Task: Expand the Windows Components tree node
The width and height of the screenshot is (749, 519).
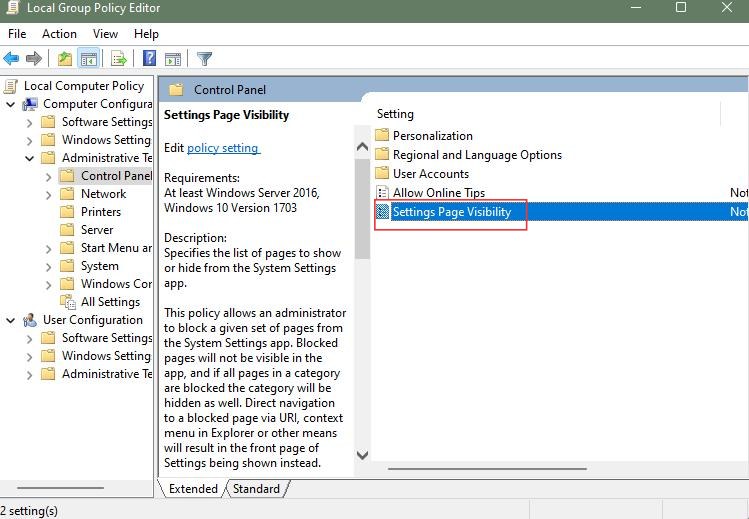Action: pyautogui.click(x=48, y=285)
